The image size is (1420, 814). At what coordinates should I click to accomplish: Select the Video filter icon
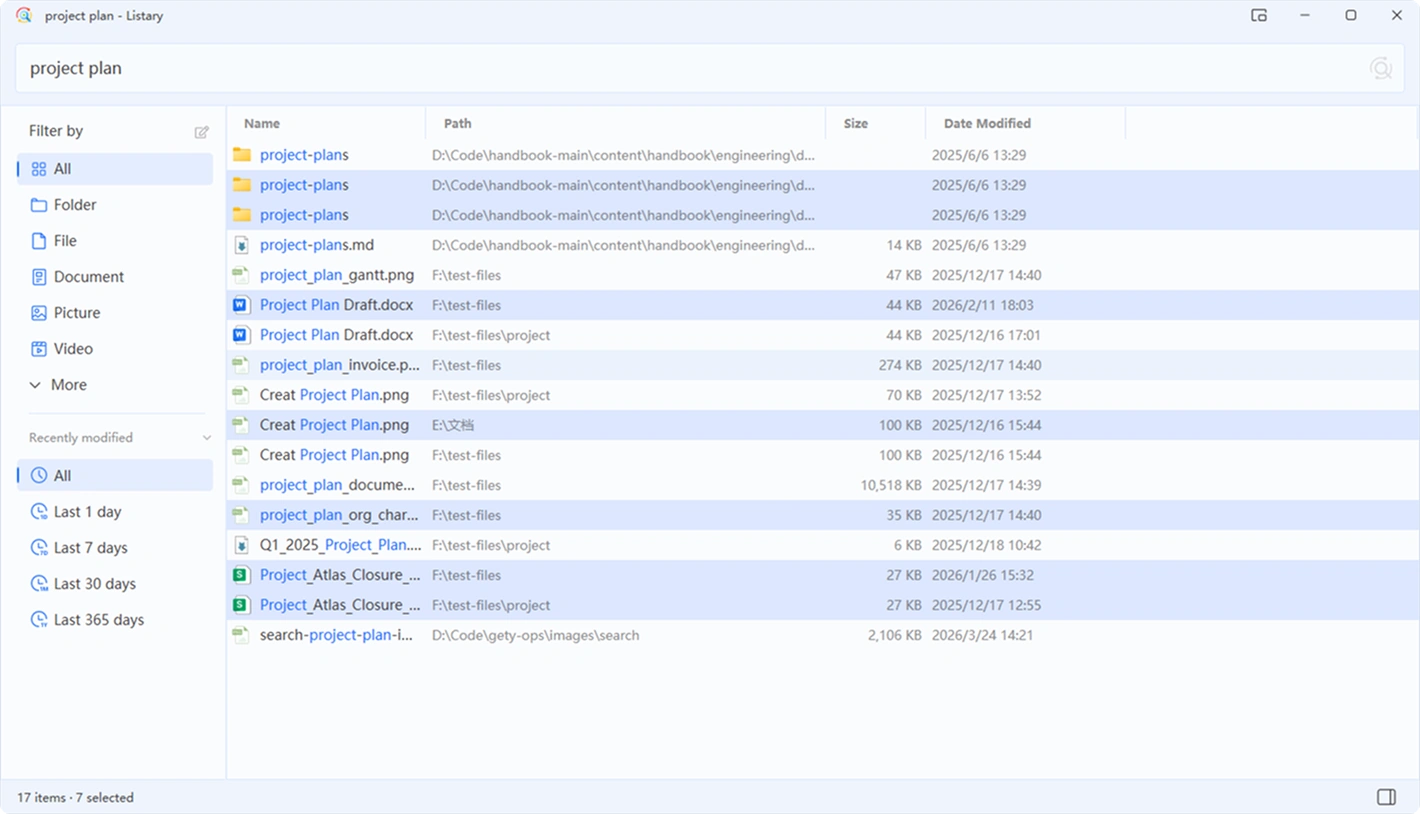(39, 349)
